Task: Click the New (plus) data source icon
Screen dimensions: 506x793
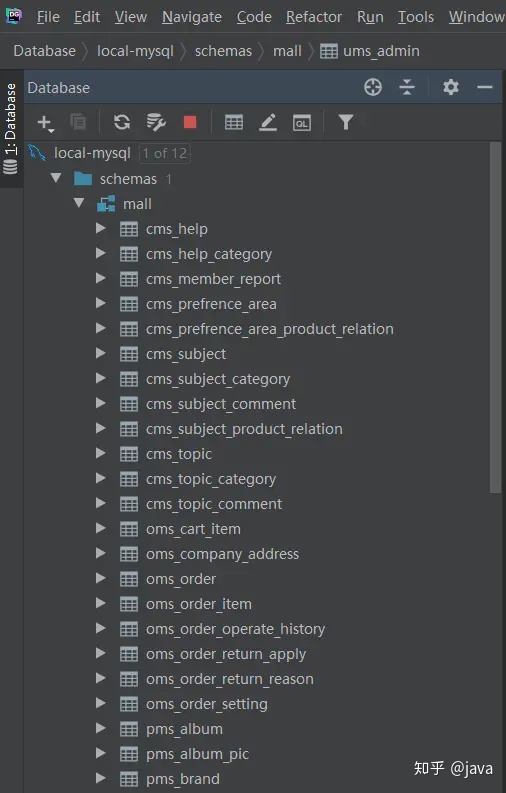Action: point(45,123)
